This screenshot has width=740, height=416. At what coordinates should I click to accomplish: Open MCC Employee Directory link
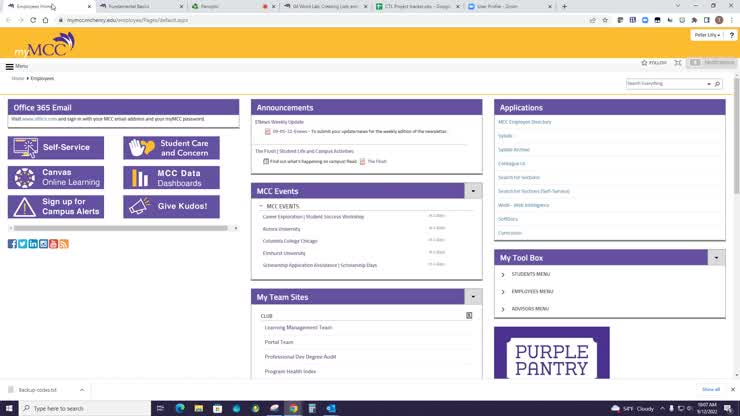525,122
